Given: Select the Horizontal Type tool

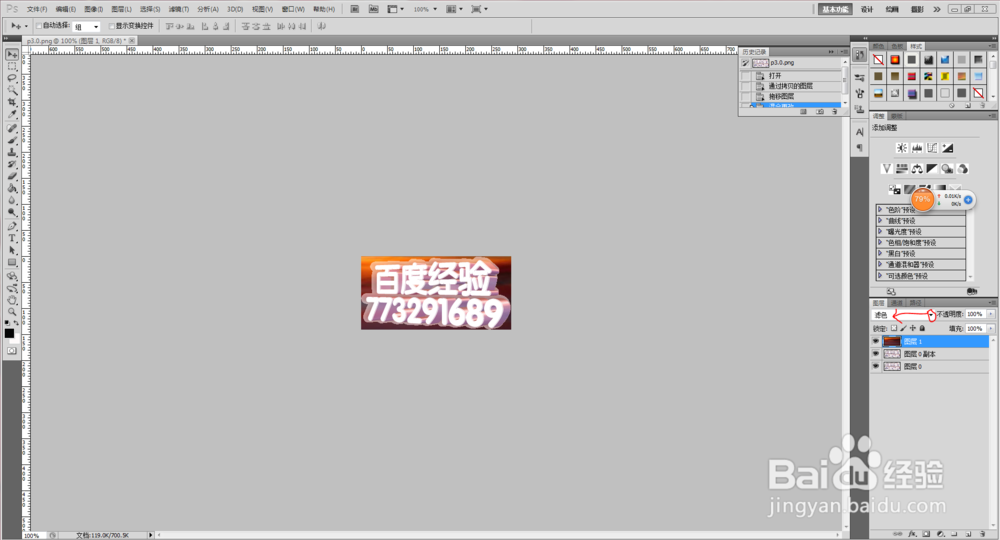Looking at the screenshot, I should [x=11, y=238].
